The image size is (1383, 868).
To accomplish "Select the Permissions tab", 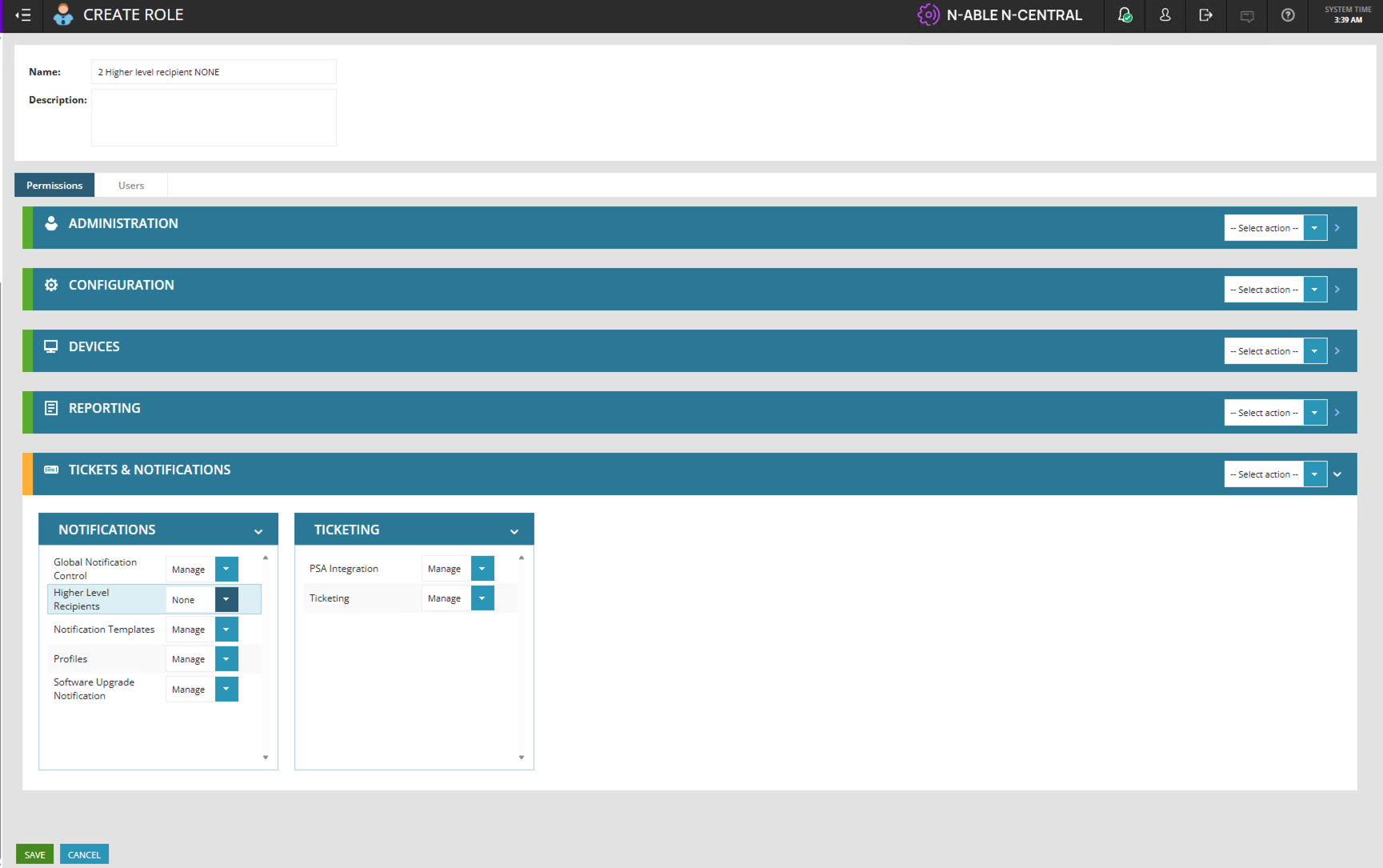I will point(54,186).
